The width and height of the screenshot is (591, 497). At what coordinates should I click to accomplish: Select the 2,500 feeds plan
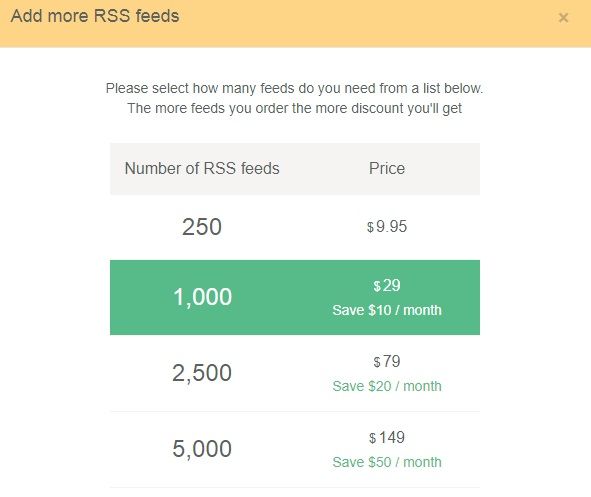[295, 373]
